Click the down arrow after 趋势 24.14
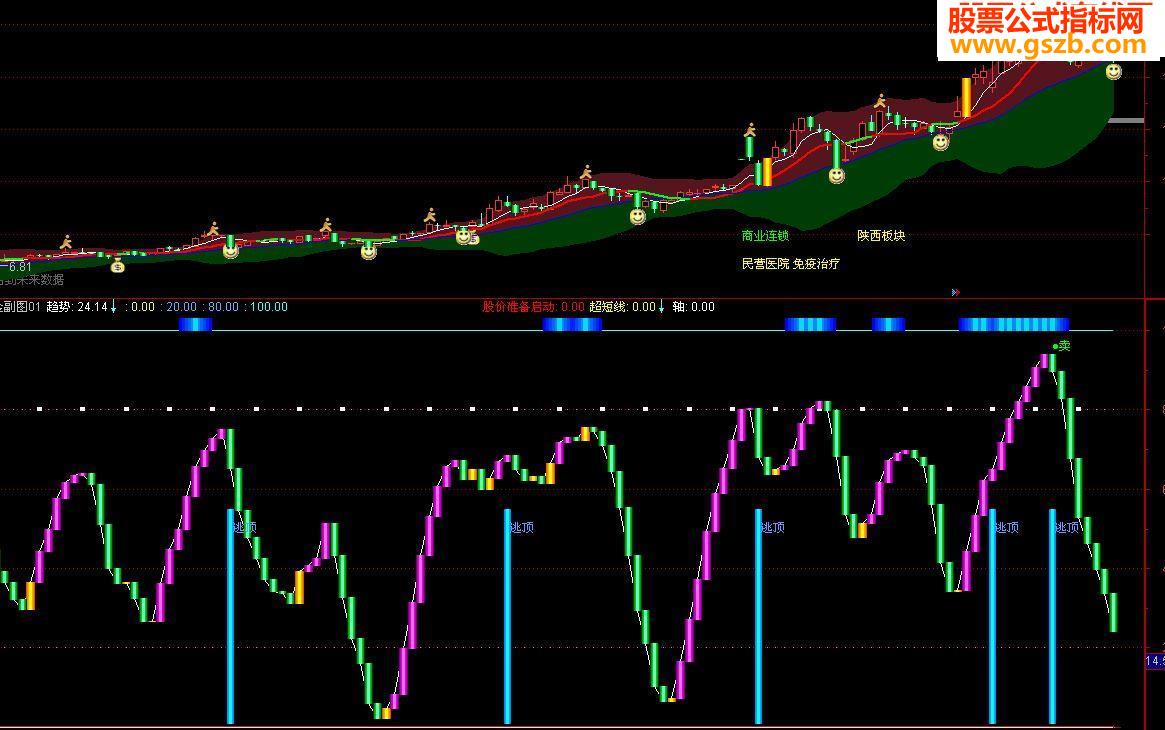Screen dimensions: 1165x730 pyautogui.click(x=114, y=307)
